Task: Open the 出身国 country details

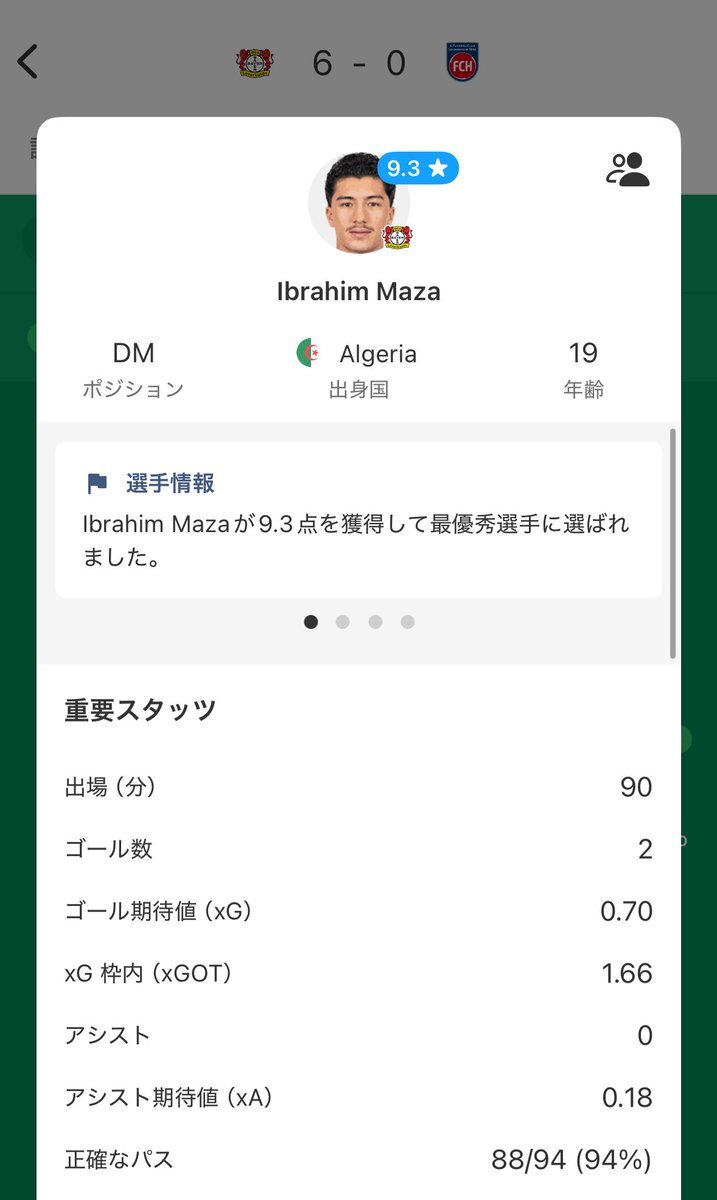Action: (356, 365)
